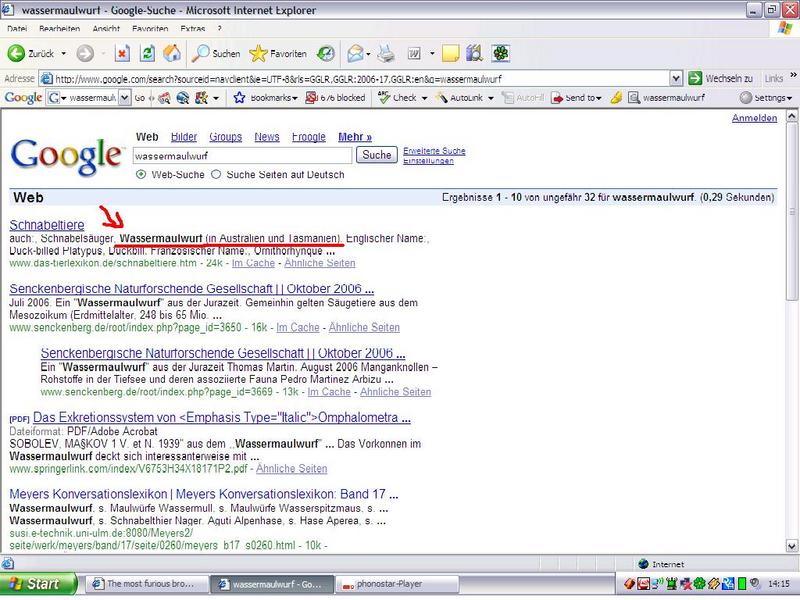The height and width of the screenshot is (600, 800).
Task: Print the page with the printer icon
Action: point(386,54)
